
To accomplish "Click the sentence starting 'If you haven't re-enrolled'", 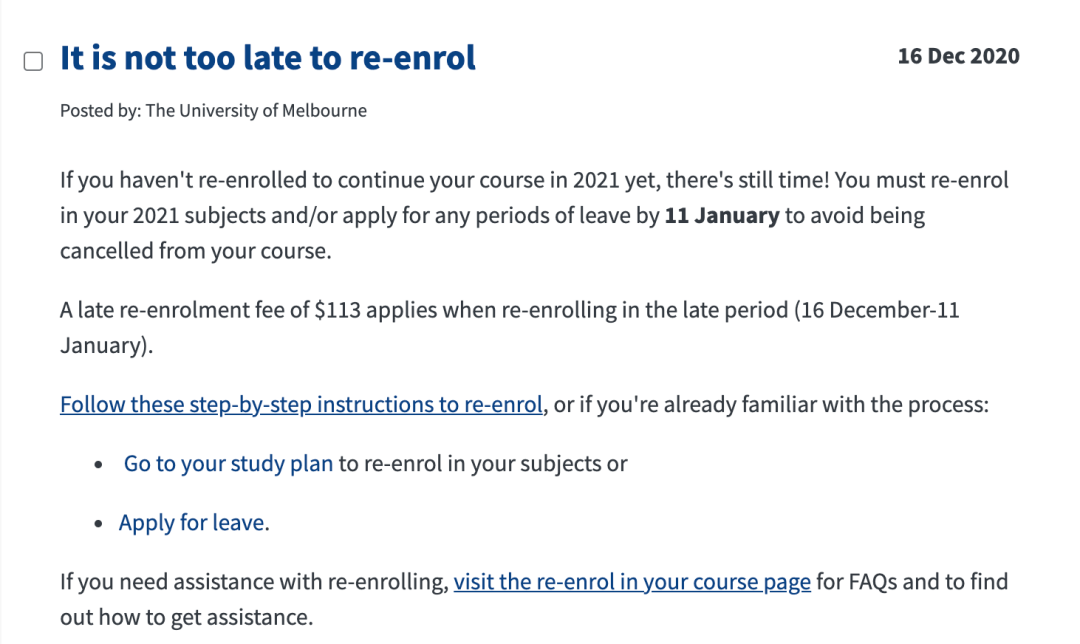I will [x=534, y=215].
